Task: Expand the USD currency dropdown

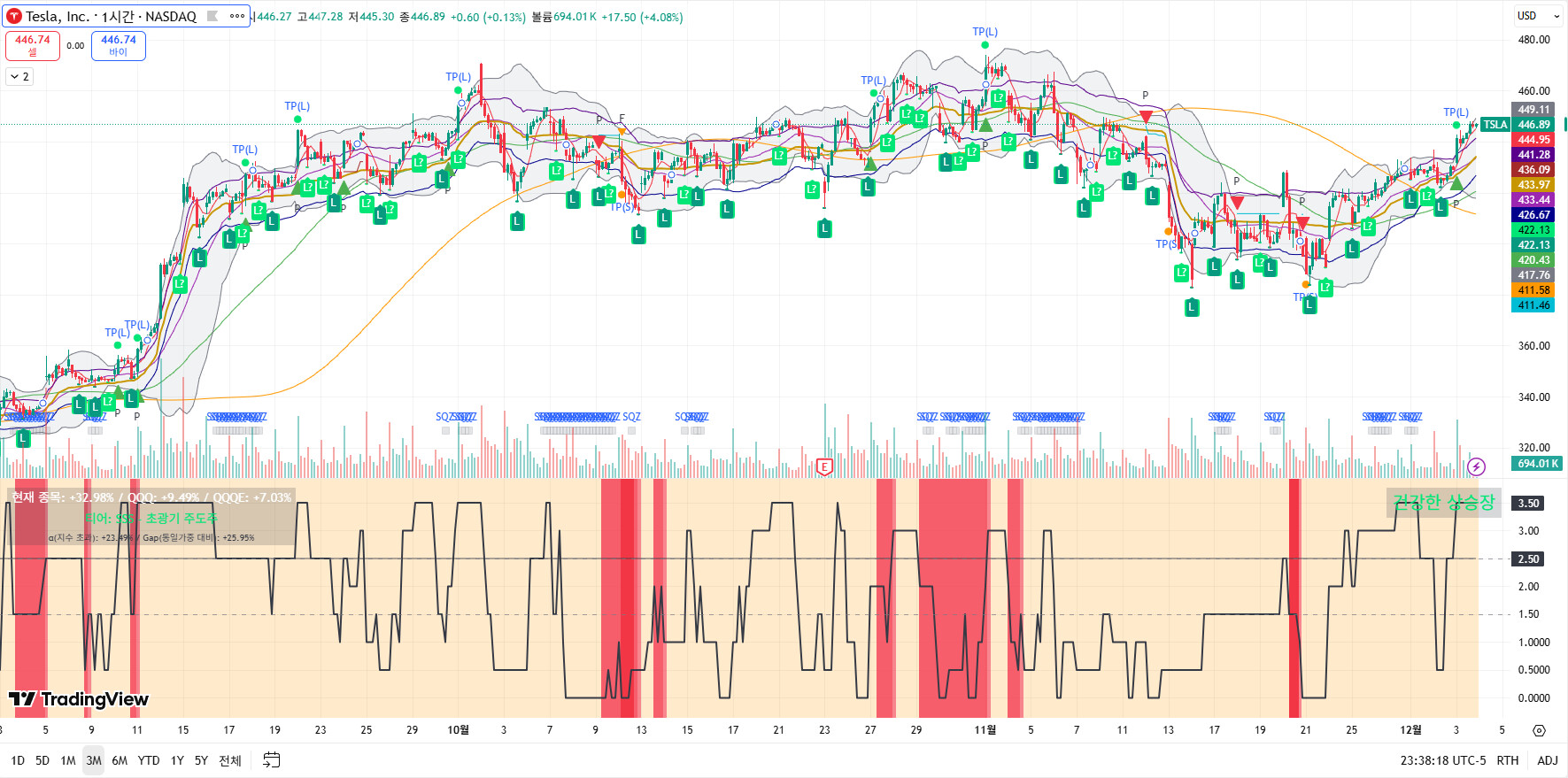Action: coord(1538,16)
